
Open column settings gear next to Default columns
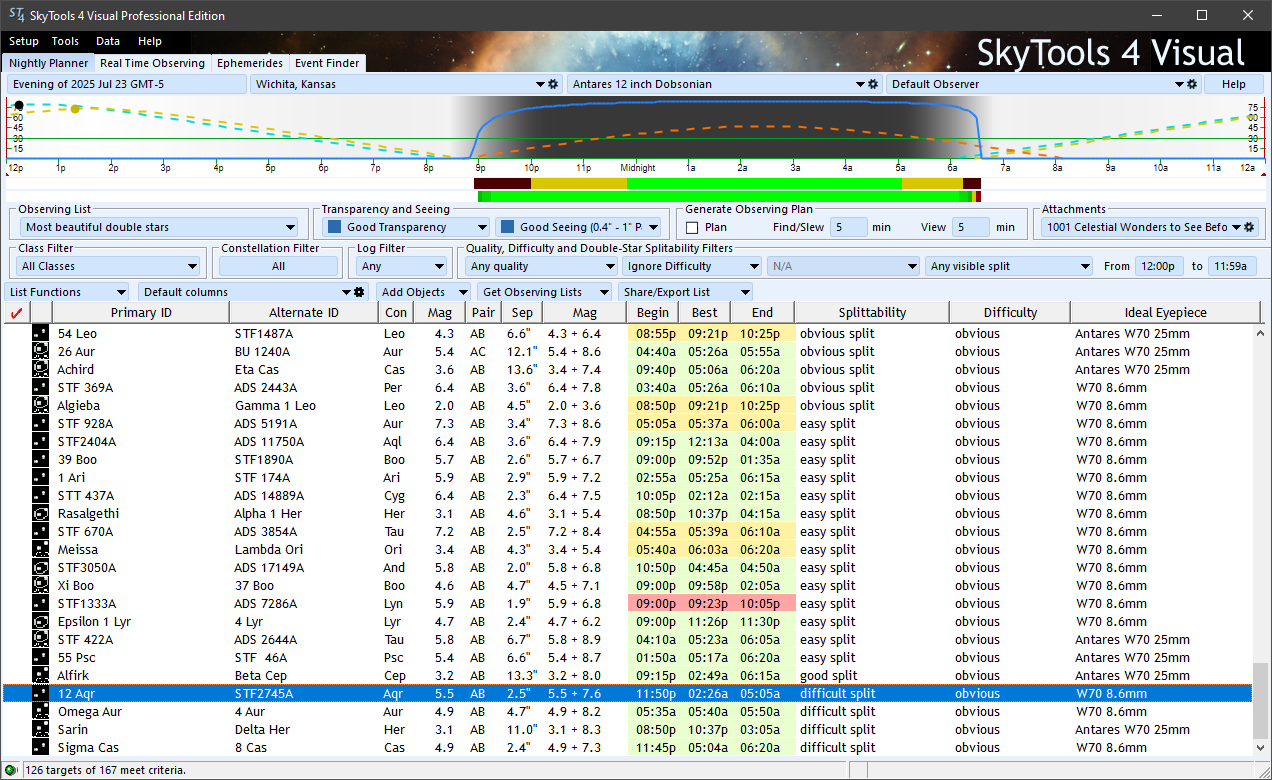pyautogui.click(x=360, y=292)
